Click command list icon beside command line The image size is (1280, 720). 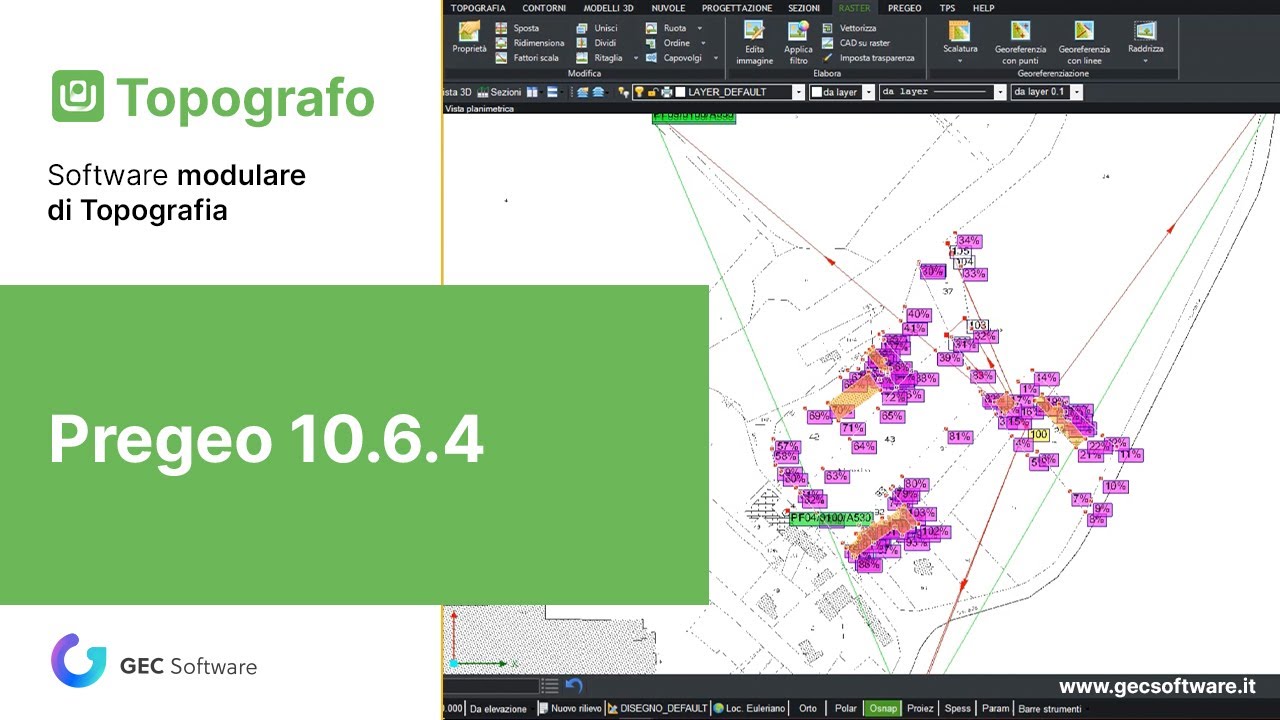point(550,686)
